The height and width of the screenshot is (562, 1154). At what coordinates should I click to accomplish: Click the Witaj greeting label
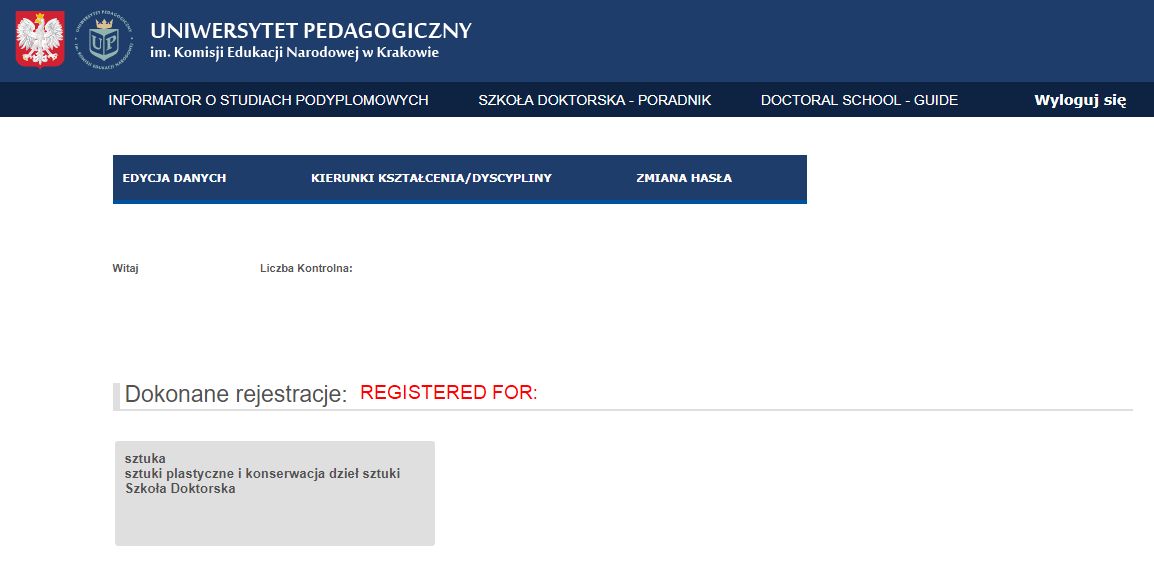coord(125,268)
